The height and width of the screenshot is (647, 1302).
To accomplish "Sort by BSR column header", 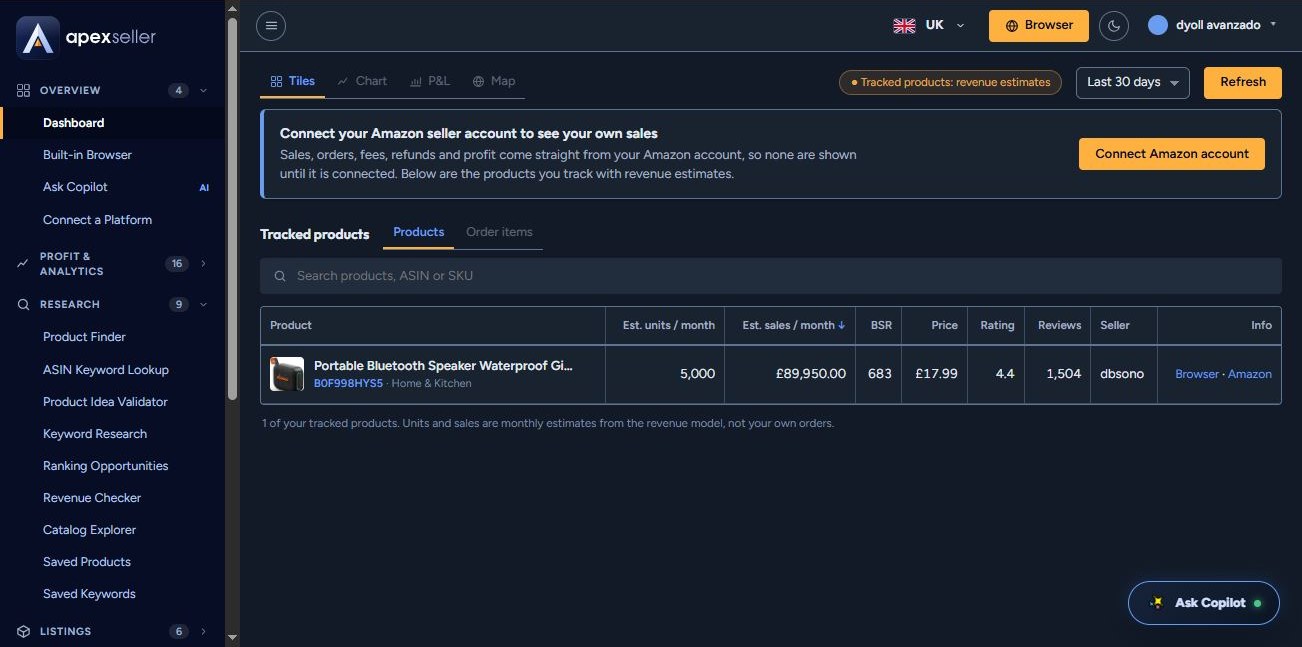I will (881, 325).
